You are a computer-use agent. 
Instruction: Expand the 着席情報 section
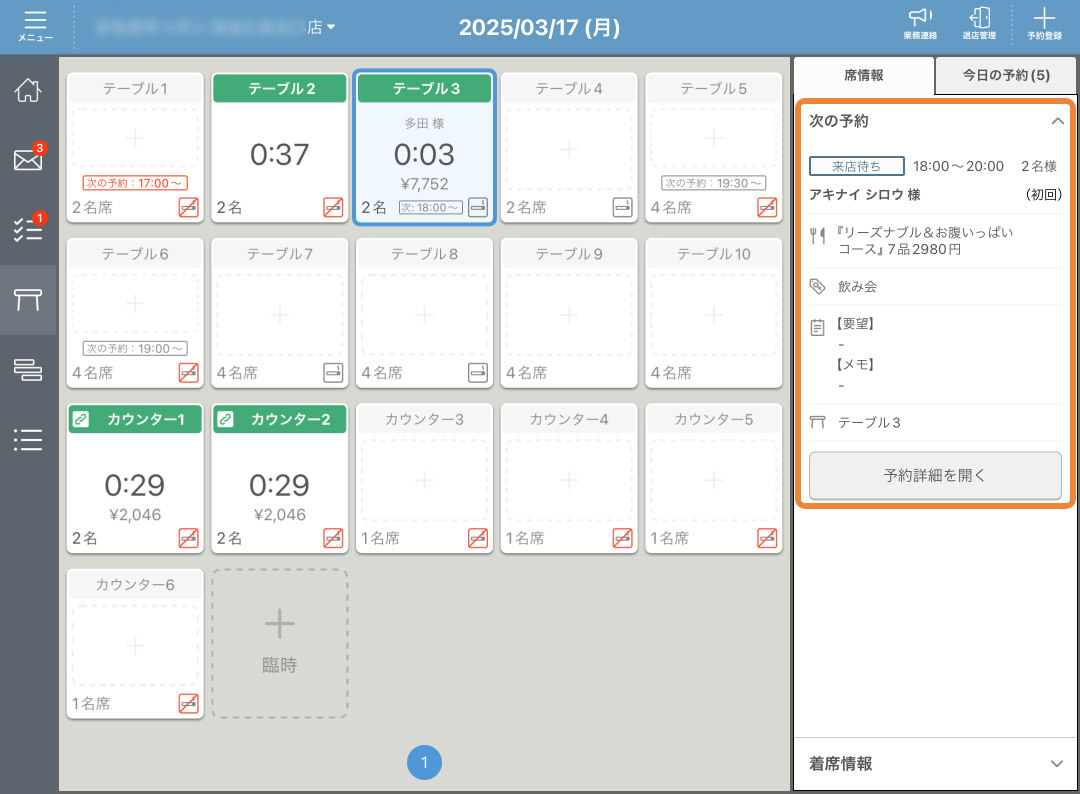click(1057, 764)
